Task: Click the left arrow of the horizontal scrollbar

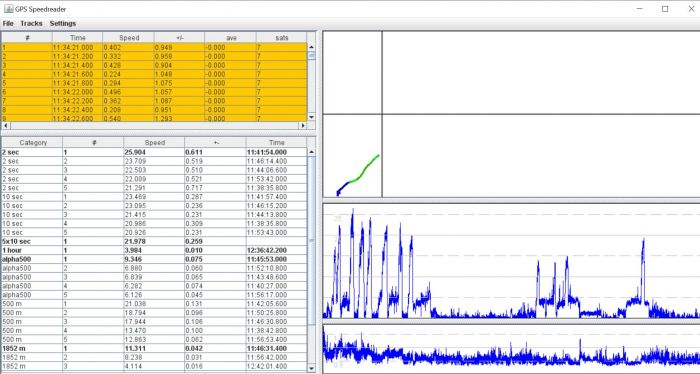Action: [5, 125]
